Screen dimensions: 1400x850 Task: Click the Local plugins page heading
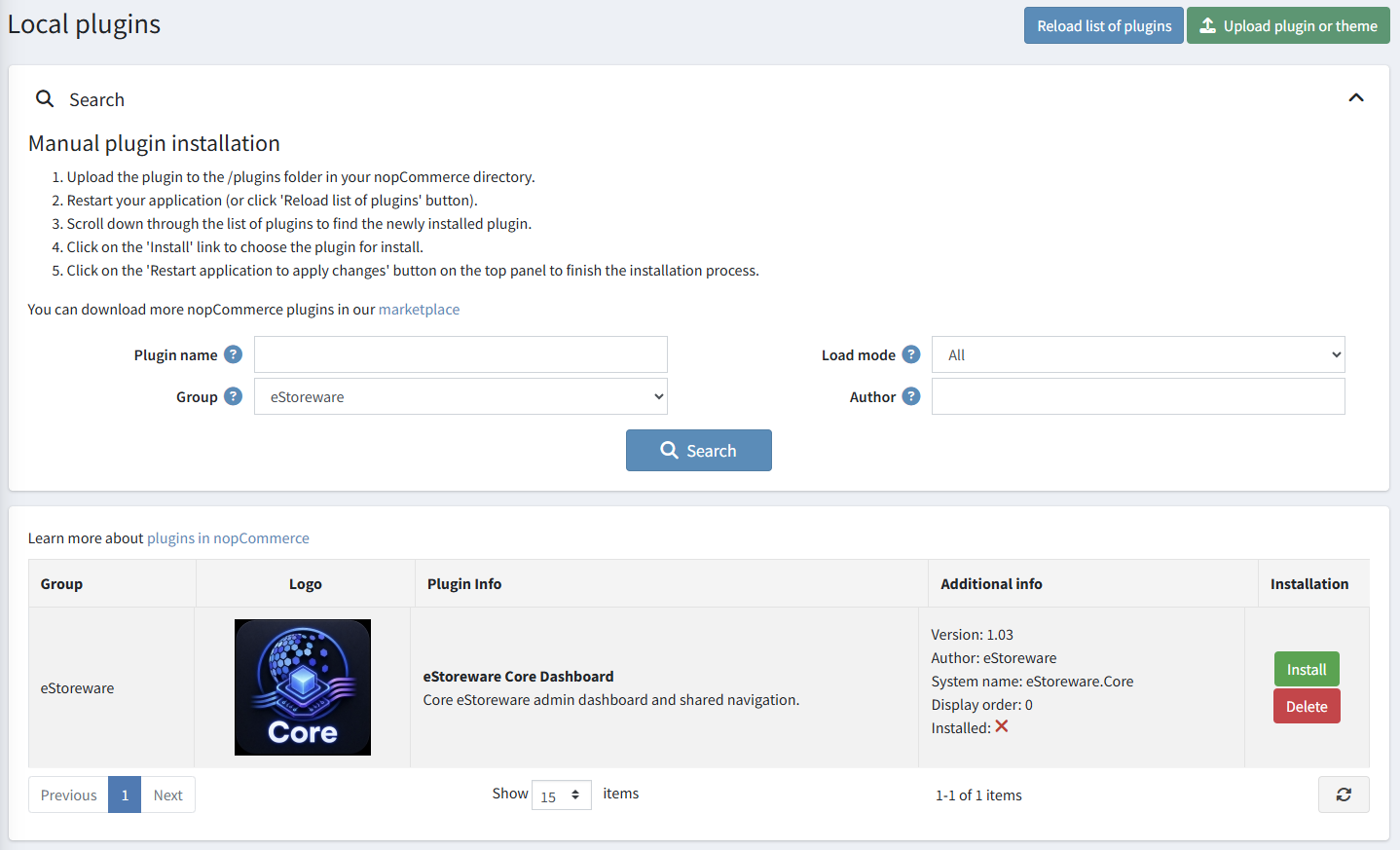click(x=84, y=24)
